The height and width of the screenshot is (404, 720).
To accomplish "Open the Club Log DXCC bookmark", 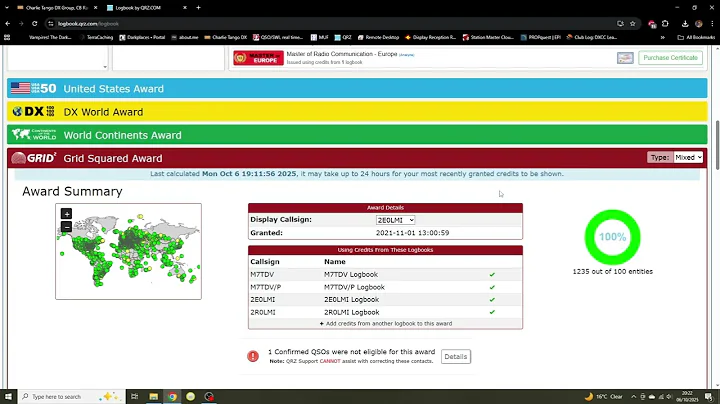I will point(591,37).
